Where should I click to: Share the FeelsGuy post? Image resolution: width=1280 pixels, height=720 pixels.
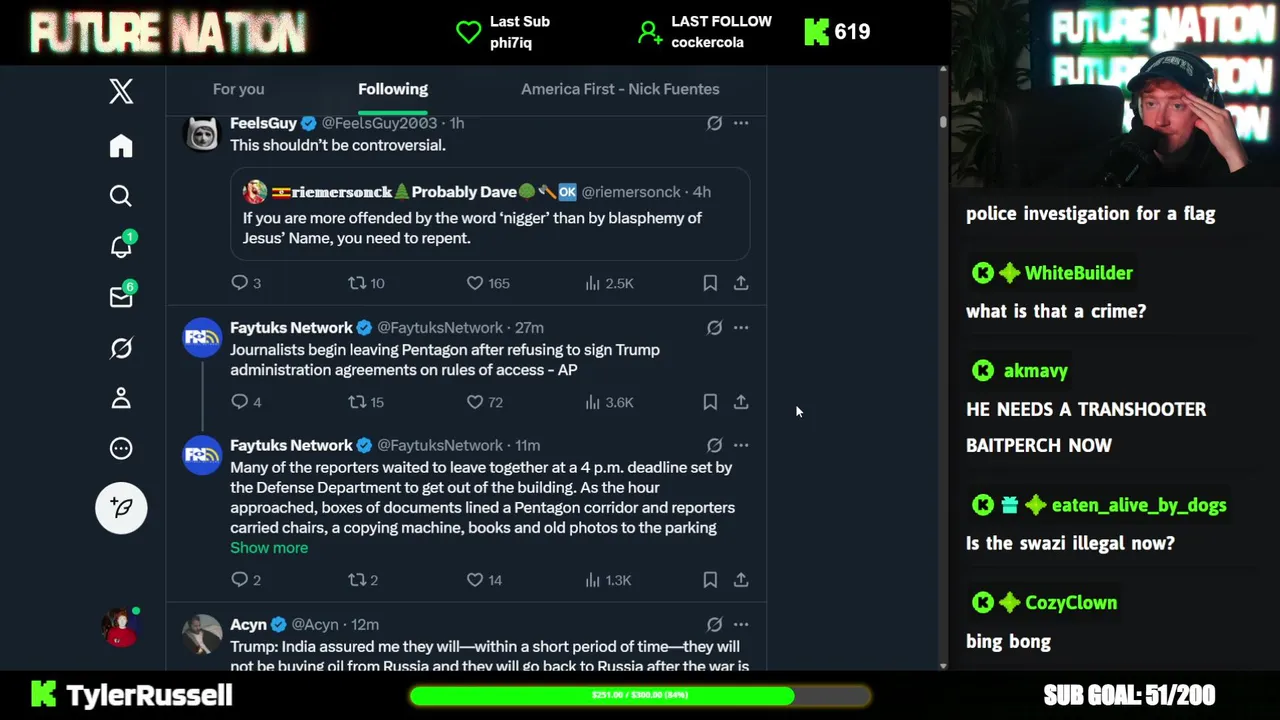pyautogui.click(x=741, y=283)
